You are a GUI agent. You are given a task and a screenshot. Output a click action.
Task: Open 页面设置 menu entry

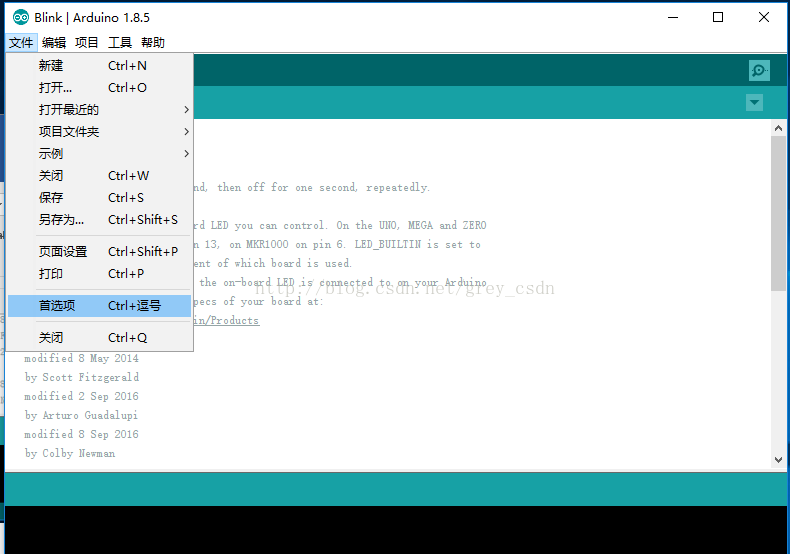99,251
